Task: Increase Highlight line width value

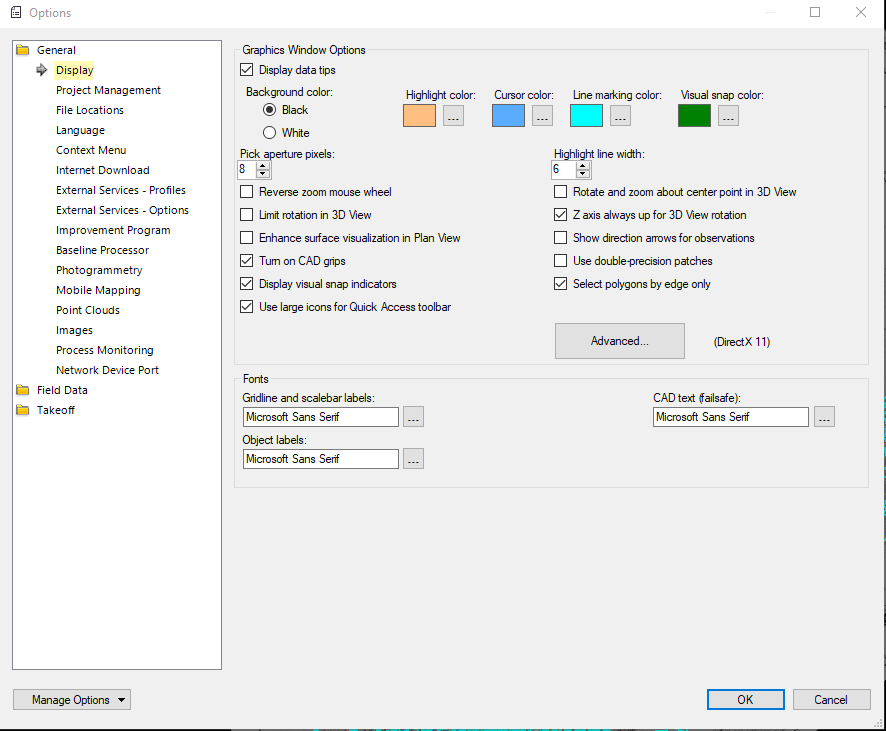Action: (x=583, y=166)
